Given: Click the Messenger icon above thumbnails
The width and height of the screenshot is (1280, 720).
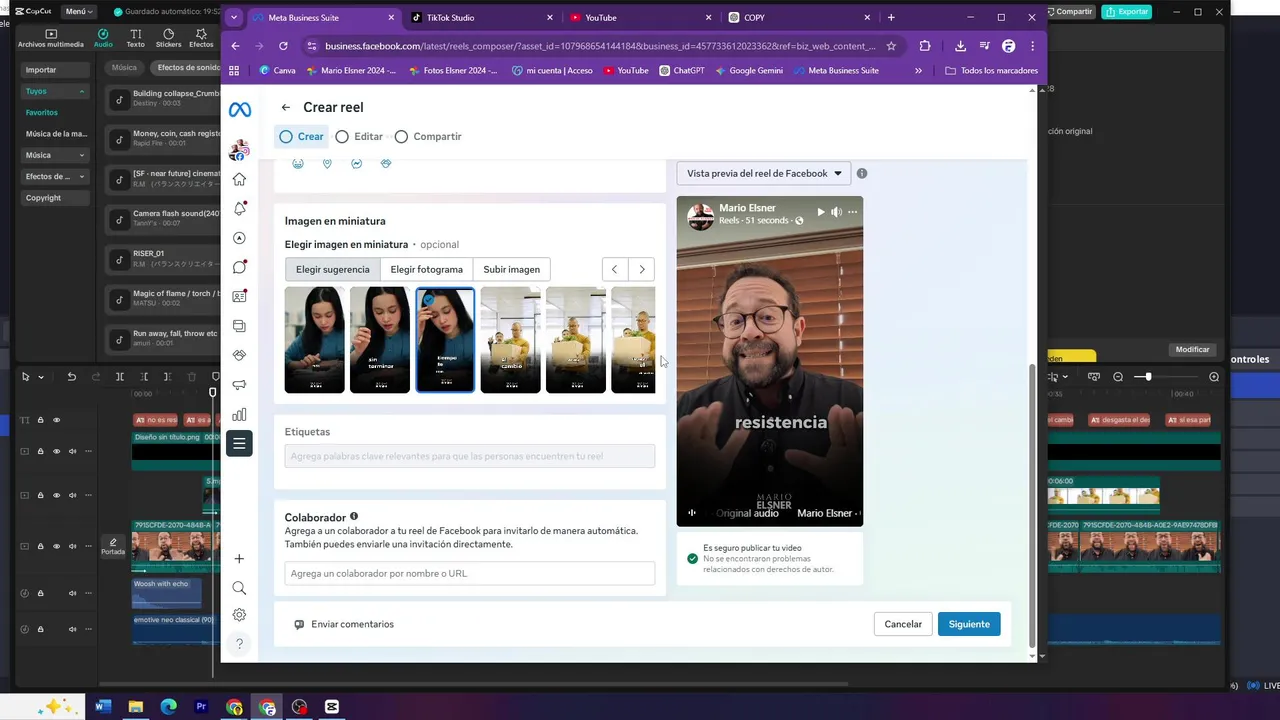Looking at the screenshot, I should click(356, 163).
